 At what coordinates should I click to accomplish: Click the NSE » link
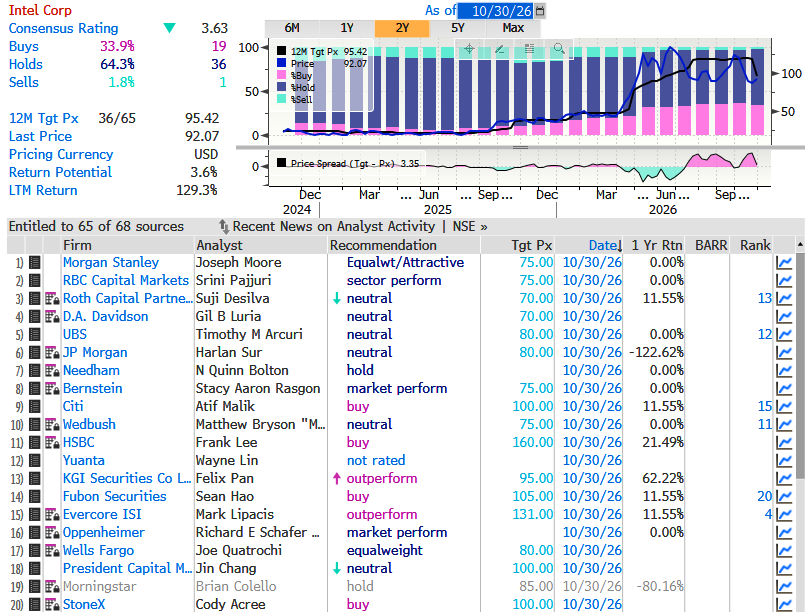[470, 226]
